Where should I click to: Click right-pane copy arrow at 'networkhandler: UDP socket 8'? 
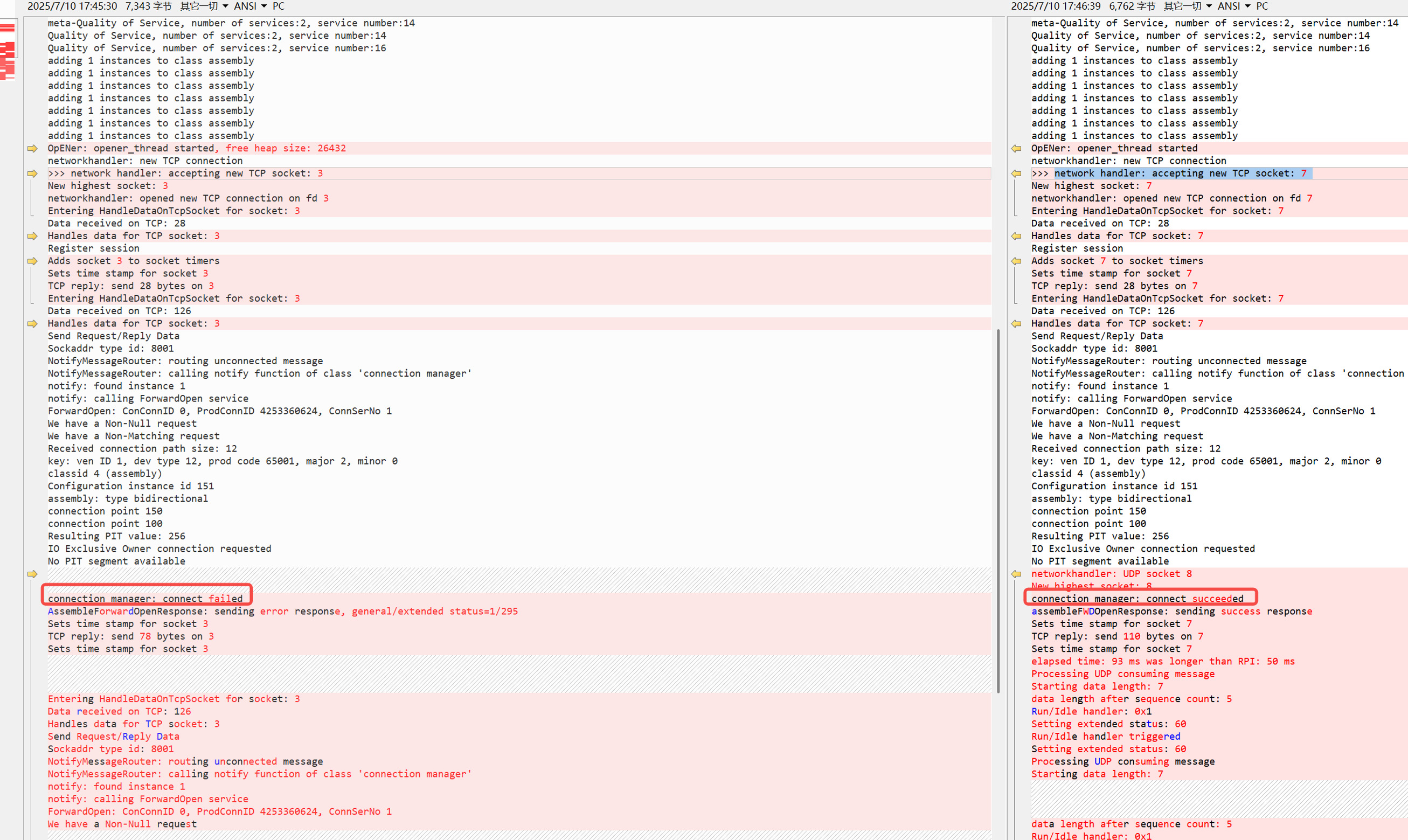click(x=1016, y=574)
